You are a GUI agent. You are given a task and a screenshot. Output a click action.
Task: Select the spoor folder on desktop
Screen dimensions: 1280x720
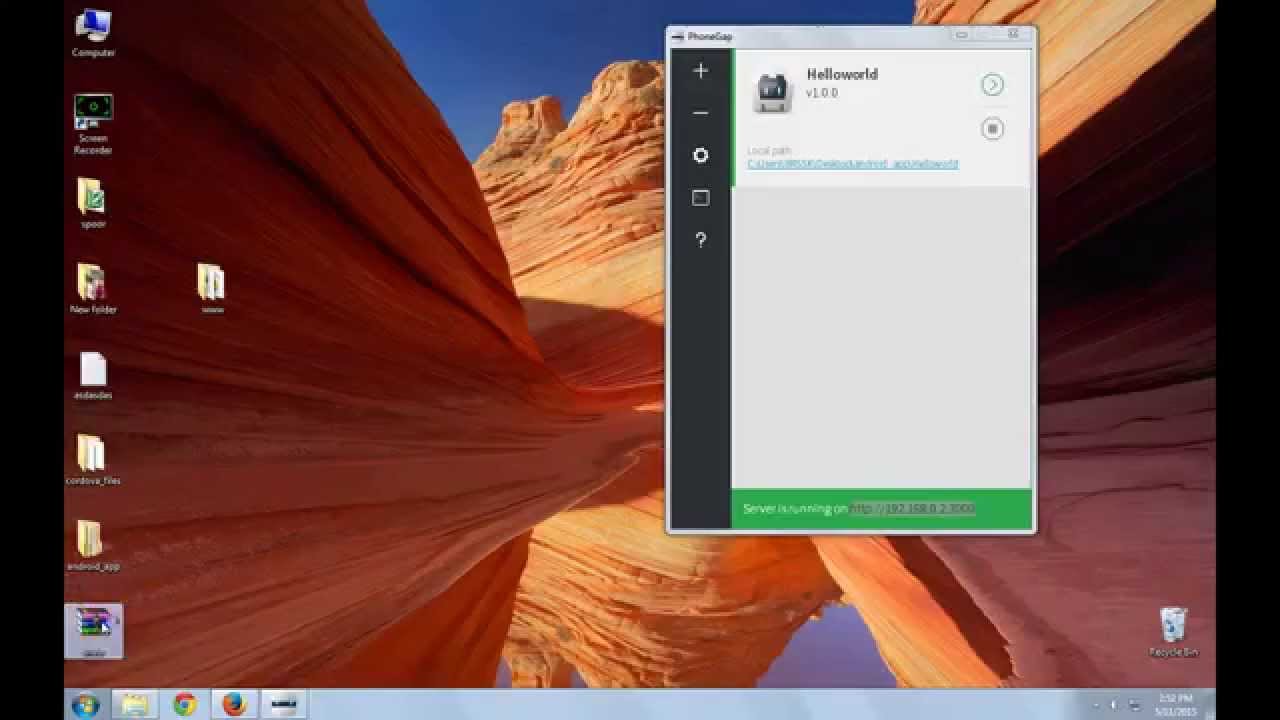coord(93,203)
